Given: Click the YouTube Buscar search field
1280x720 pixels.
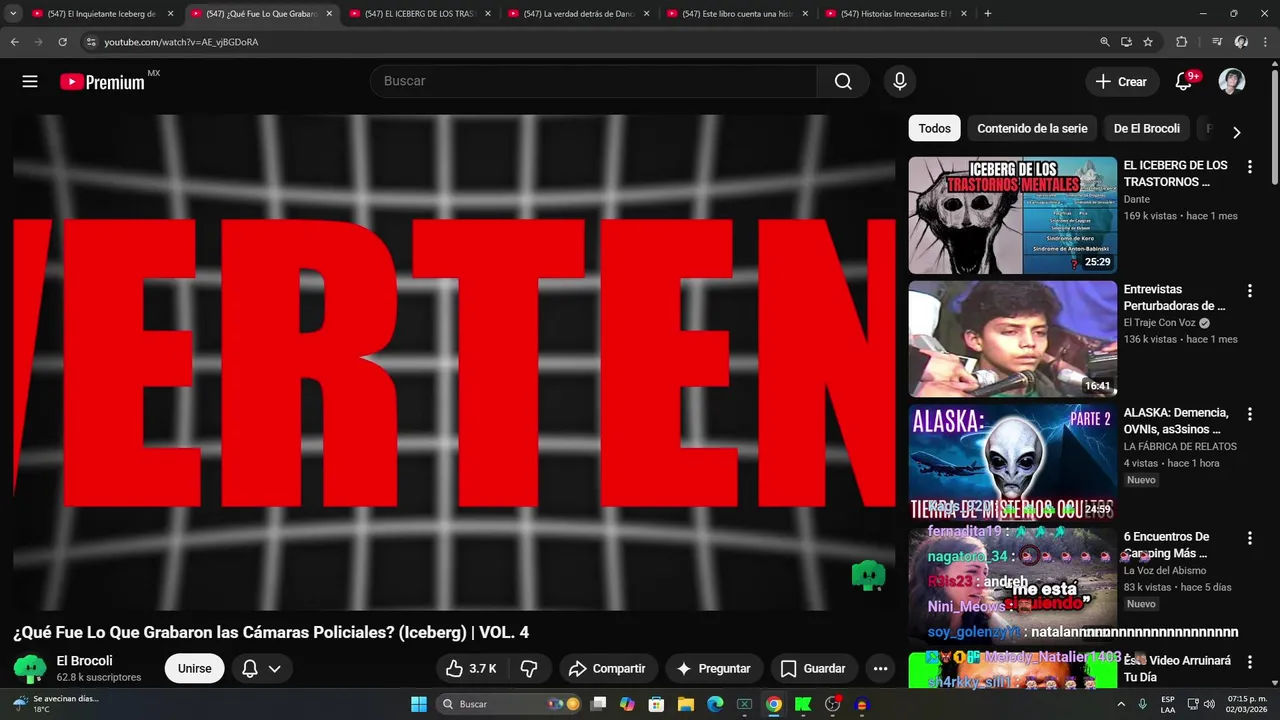Looking at the screenshot, I should [594, 81].
